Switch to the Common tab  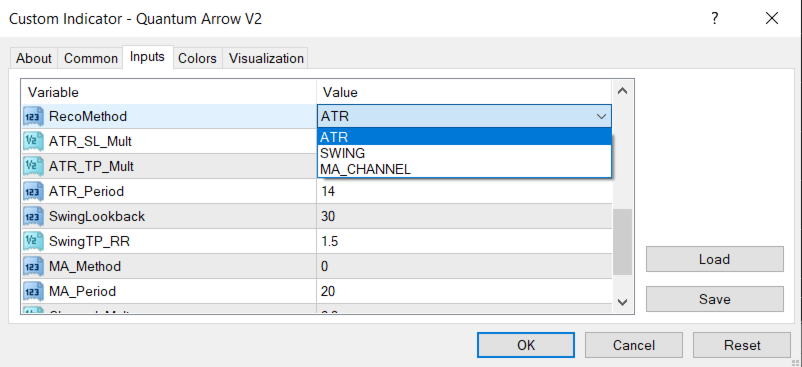[x=91, y=58]
